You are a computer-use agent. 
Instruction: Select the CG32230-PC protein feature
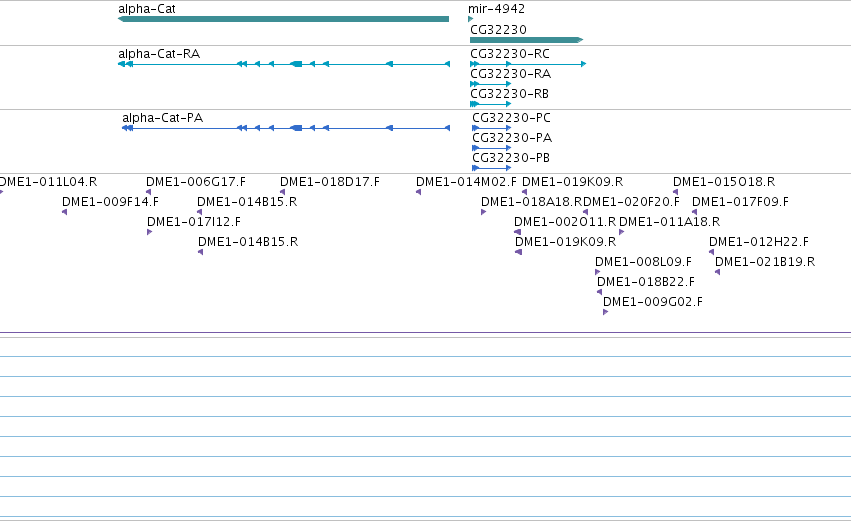click(492, 128)
